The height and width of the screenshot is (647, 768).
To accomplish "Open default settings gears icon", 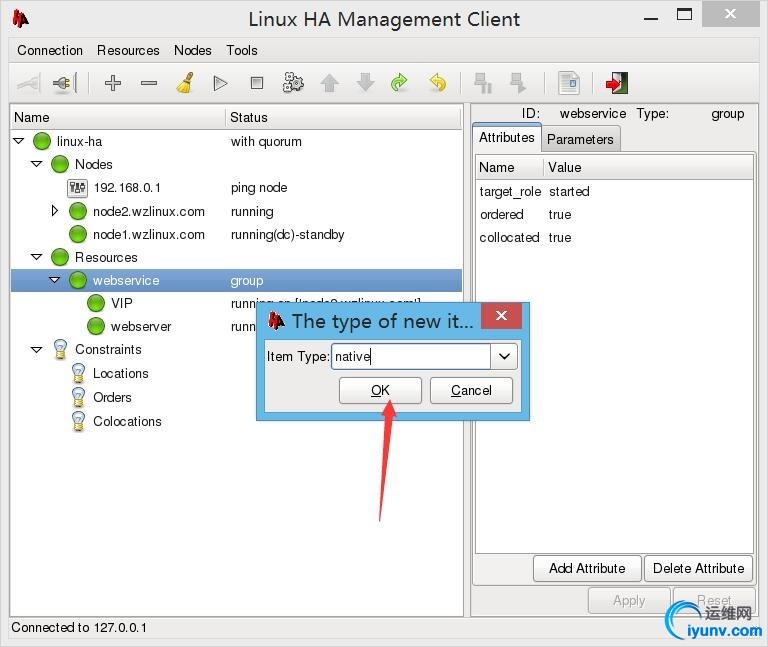I will [x=293, y=83].
